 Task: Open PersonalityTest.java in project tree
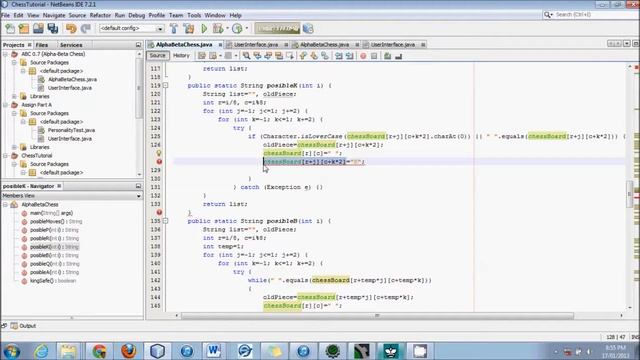[71, 130]
